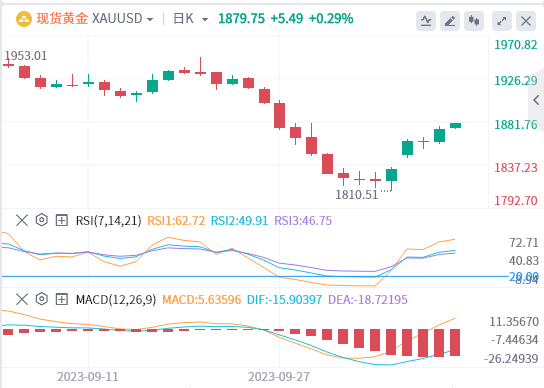
Task: Click the 1810.51 low price label
Action: coord(357,195)
